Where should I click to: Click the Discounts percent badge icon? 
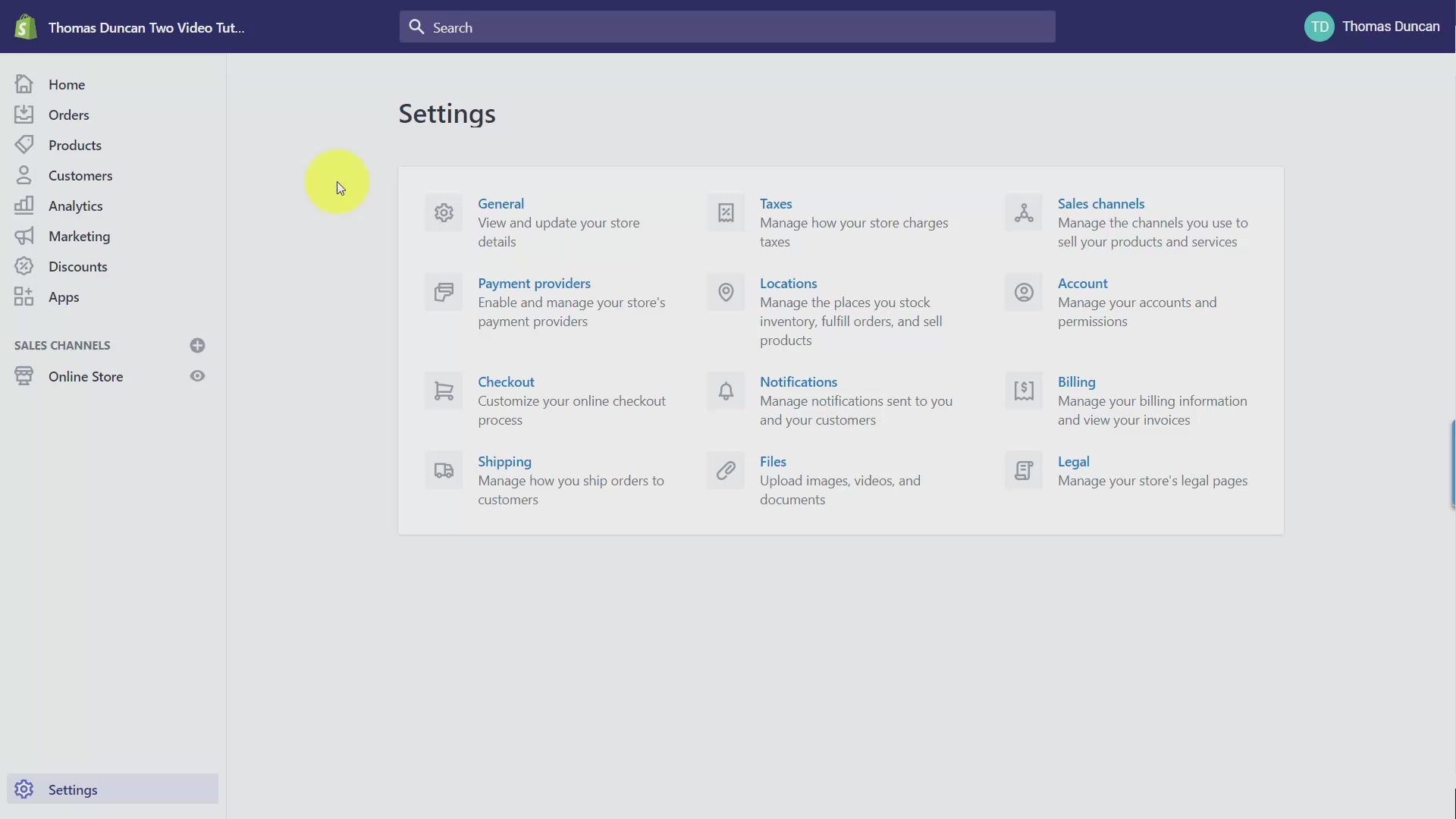pyautogui.click(x=24, y=266)
